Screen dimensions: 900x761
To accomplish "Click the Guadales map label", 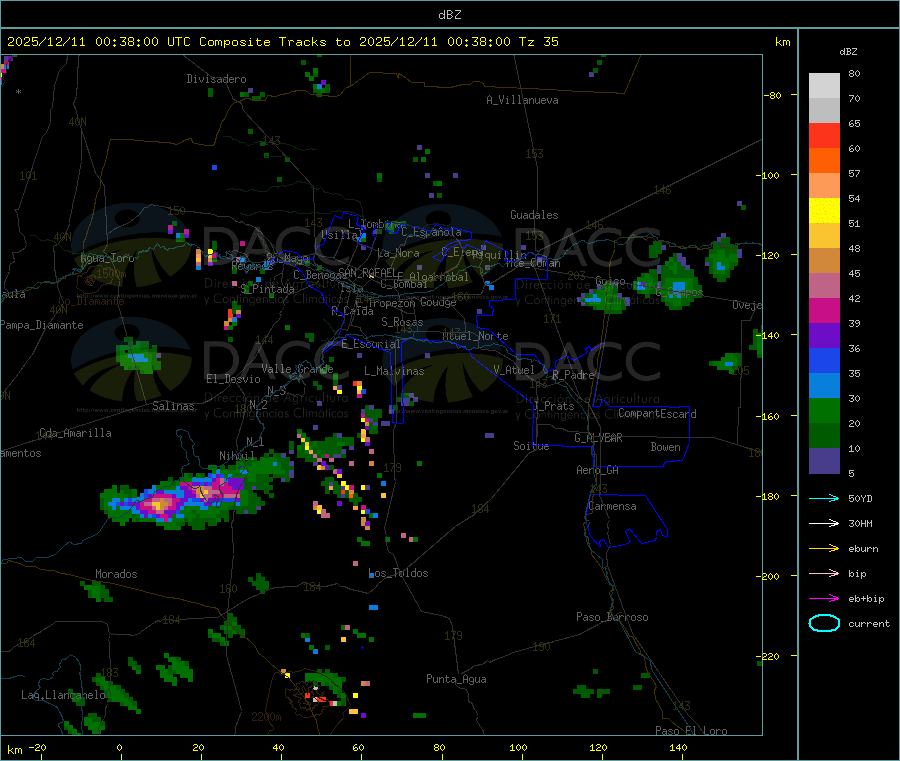I will pyautogui.click(x=534, y=215).
